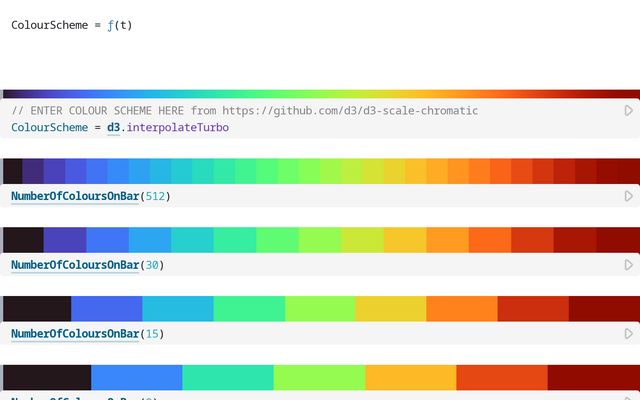Click the dark first swatch in the 15-colour bar
This screenshot has width=640, height=400.
point(37,308)
